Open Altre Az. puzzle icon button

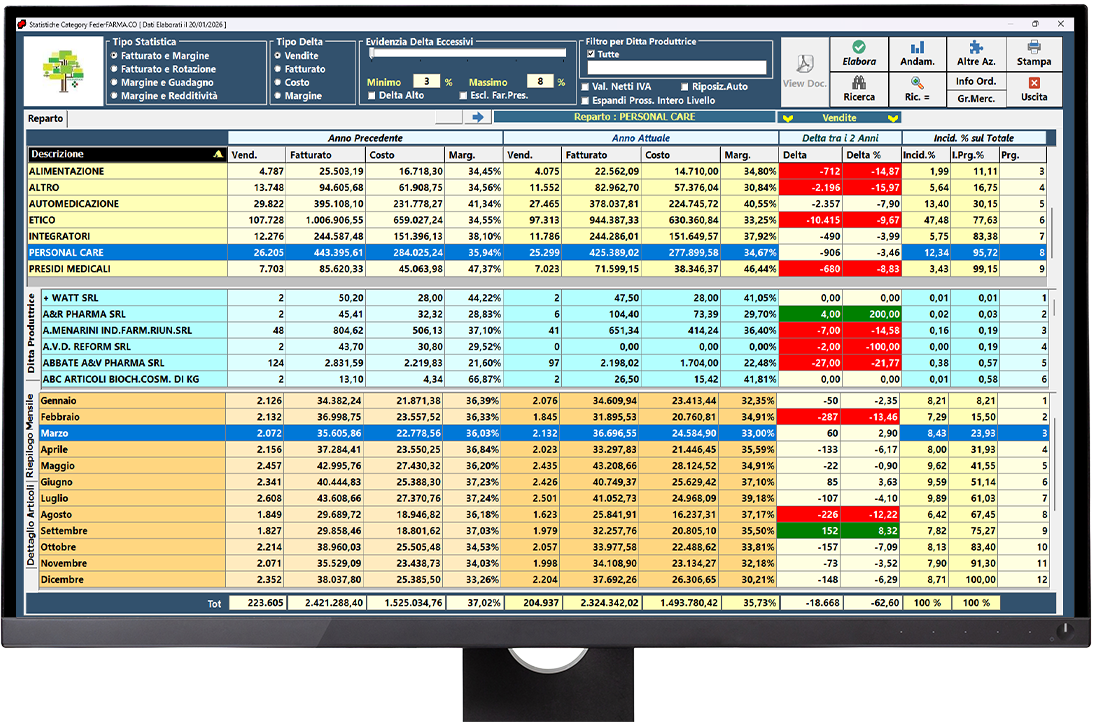tap(975, 54)
